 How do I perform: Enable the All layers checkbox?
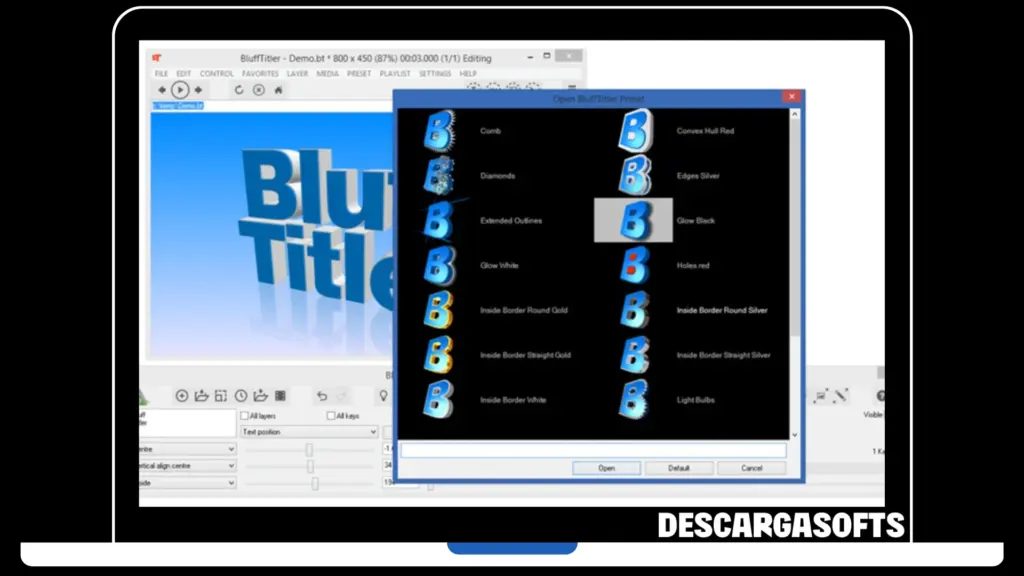[x=245, y=416]
